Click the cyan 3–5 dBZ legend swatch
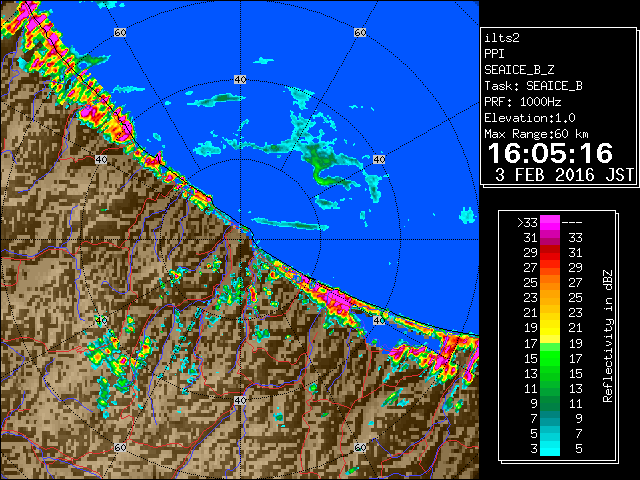Image resolution: width=640 pixels, height=480 pixels. coord(550,448)
